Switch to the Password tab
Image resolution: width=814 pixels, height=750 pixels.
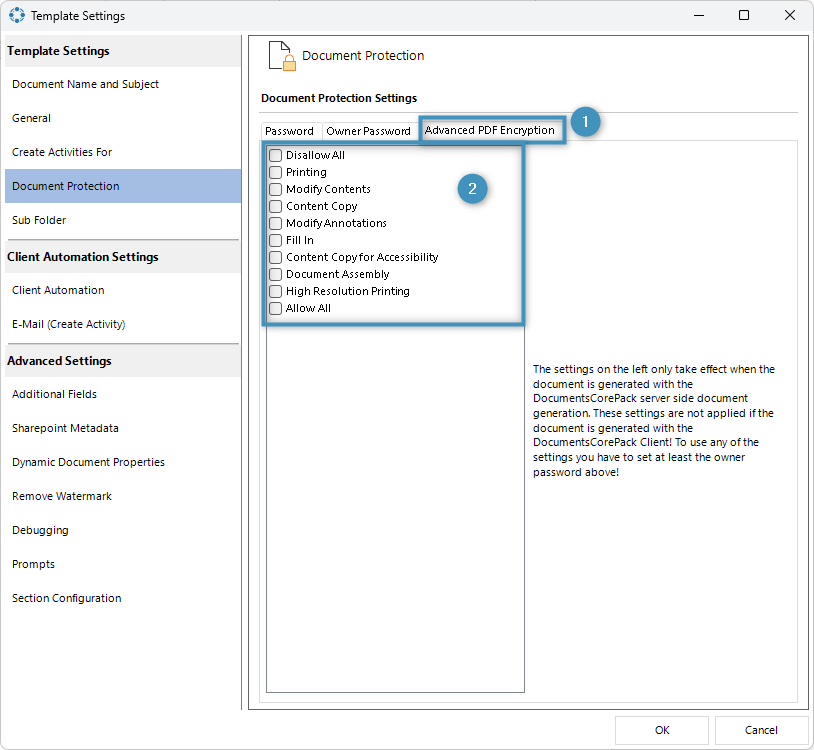pyautogui.click(x=290, y=131)
